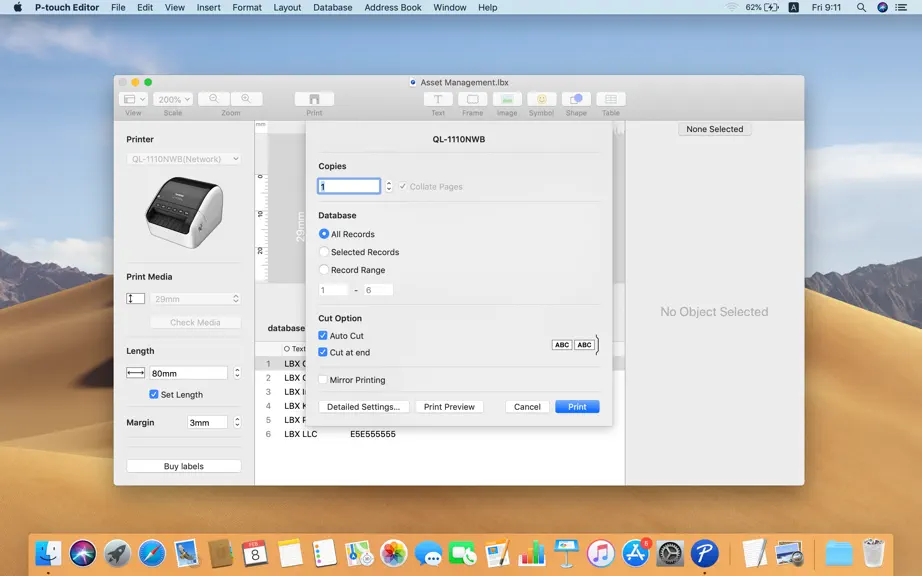
Task: Open Calendar in the dock
Action: coord(255,553)
